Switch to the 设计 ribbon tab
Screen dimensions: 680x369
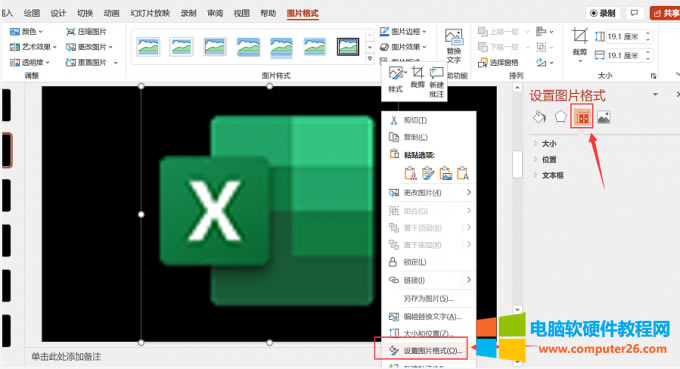pyautogui.click(x=58, y=13)
